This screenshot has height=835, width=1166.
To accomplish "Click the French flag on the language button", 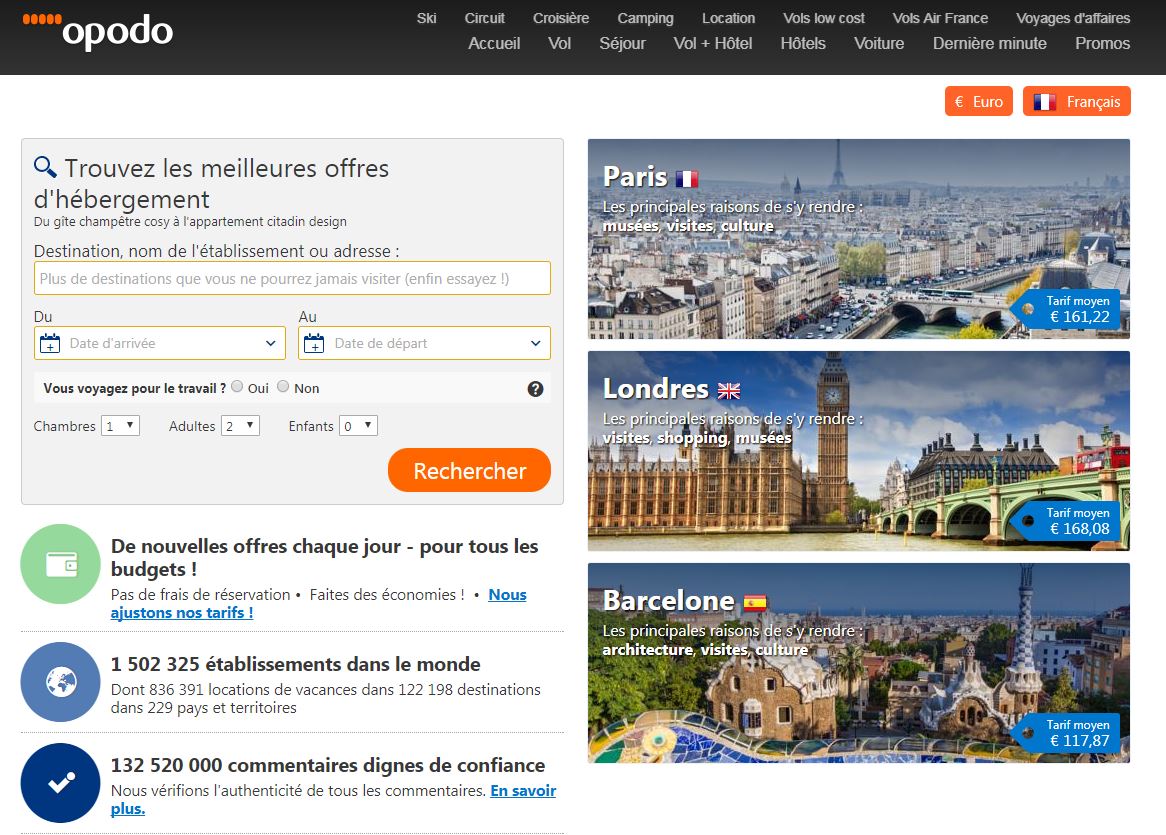I will point(1046,101).
